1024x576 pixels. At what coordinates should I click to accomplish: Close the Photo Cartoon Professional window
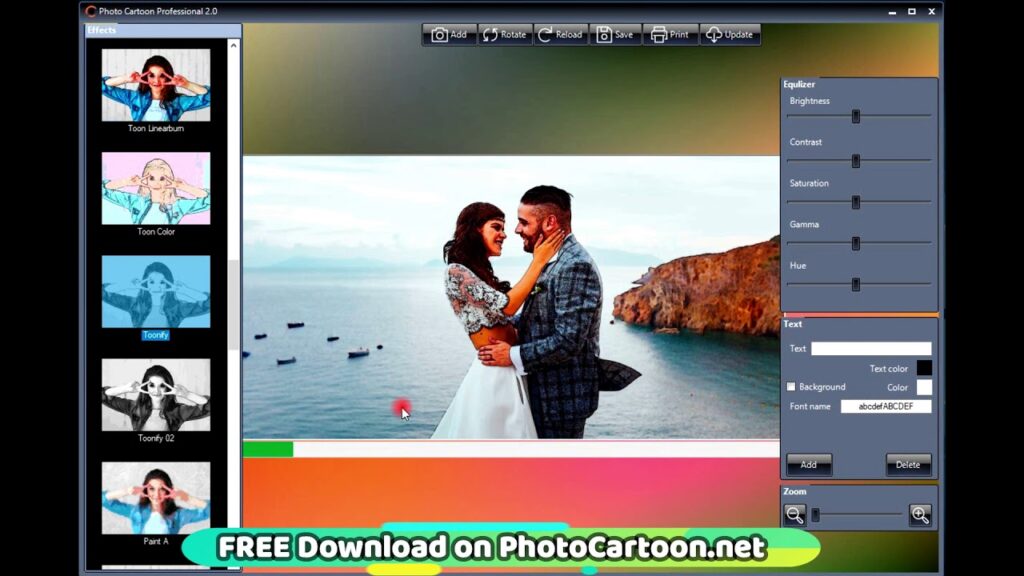pyautogui.click(x=932, y=12)
